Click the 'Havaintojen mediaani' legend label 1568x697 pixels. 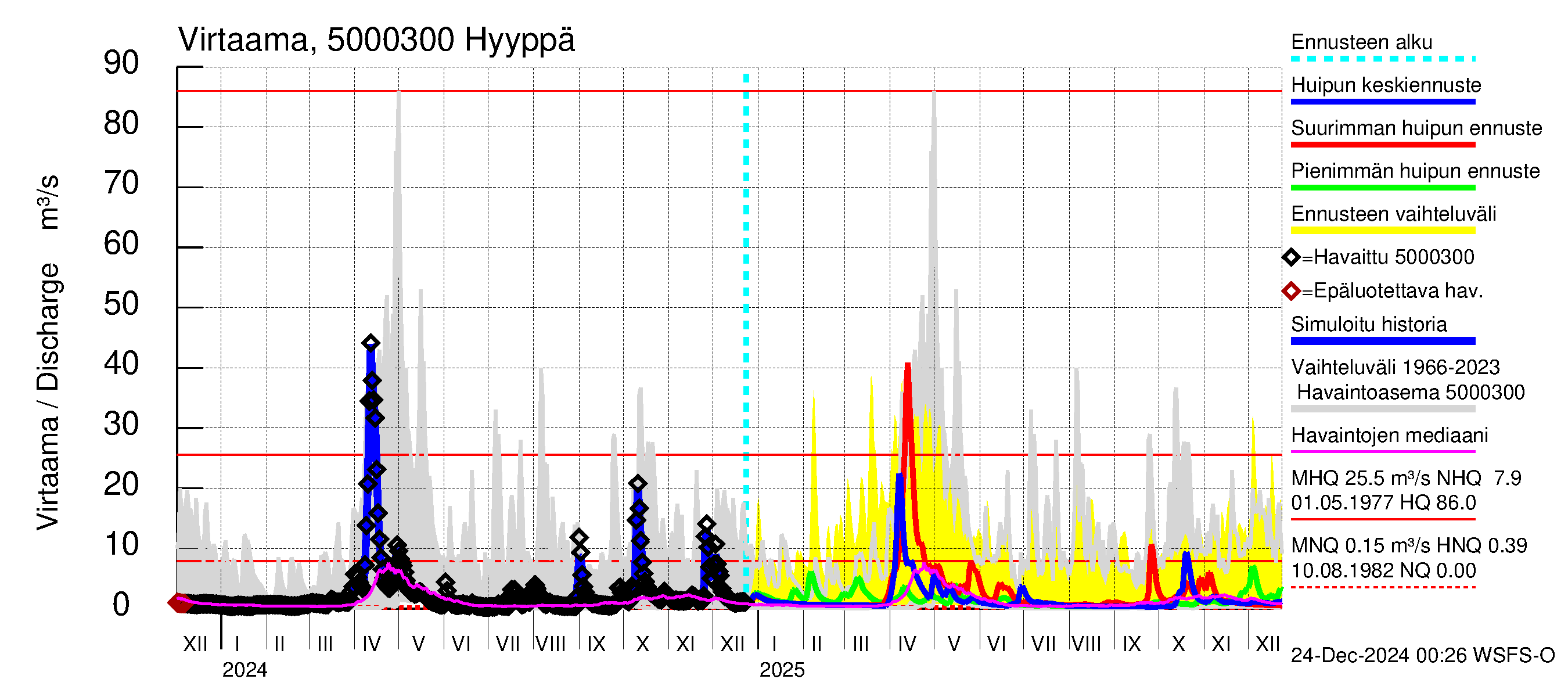[x=1390, y=436]
